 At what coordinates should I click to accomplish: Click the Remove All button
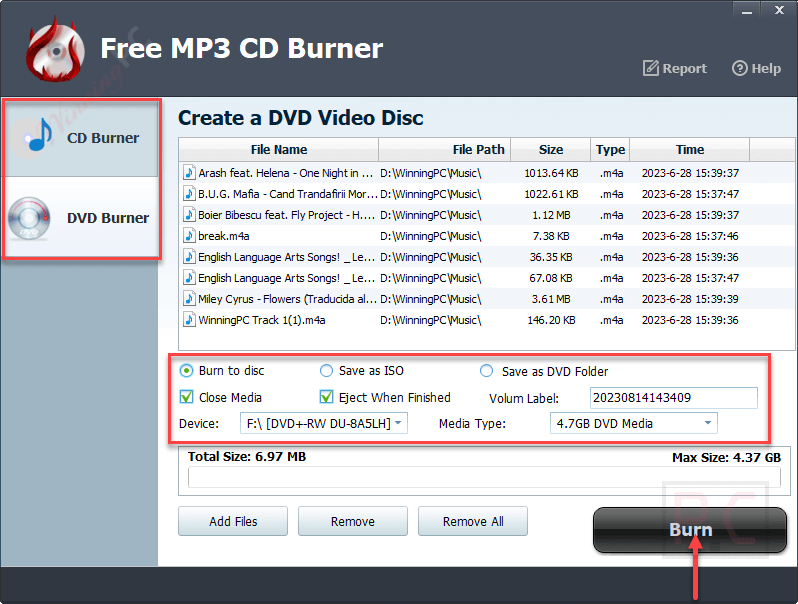(x=473, y=521)
